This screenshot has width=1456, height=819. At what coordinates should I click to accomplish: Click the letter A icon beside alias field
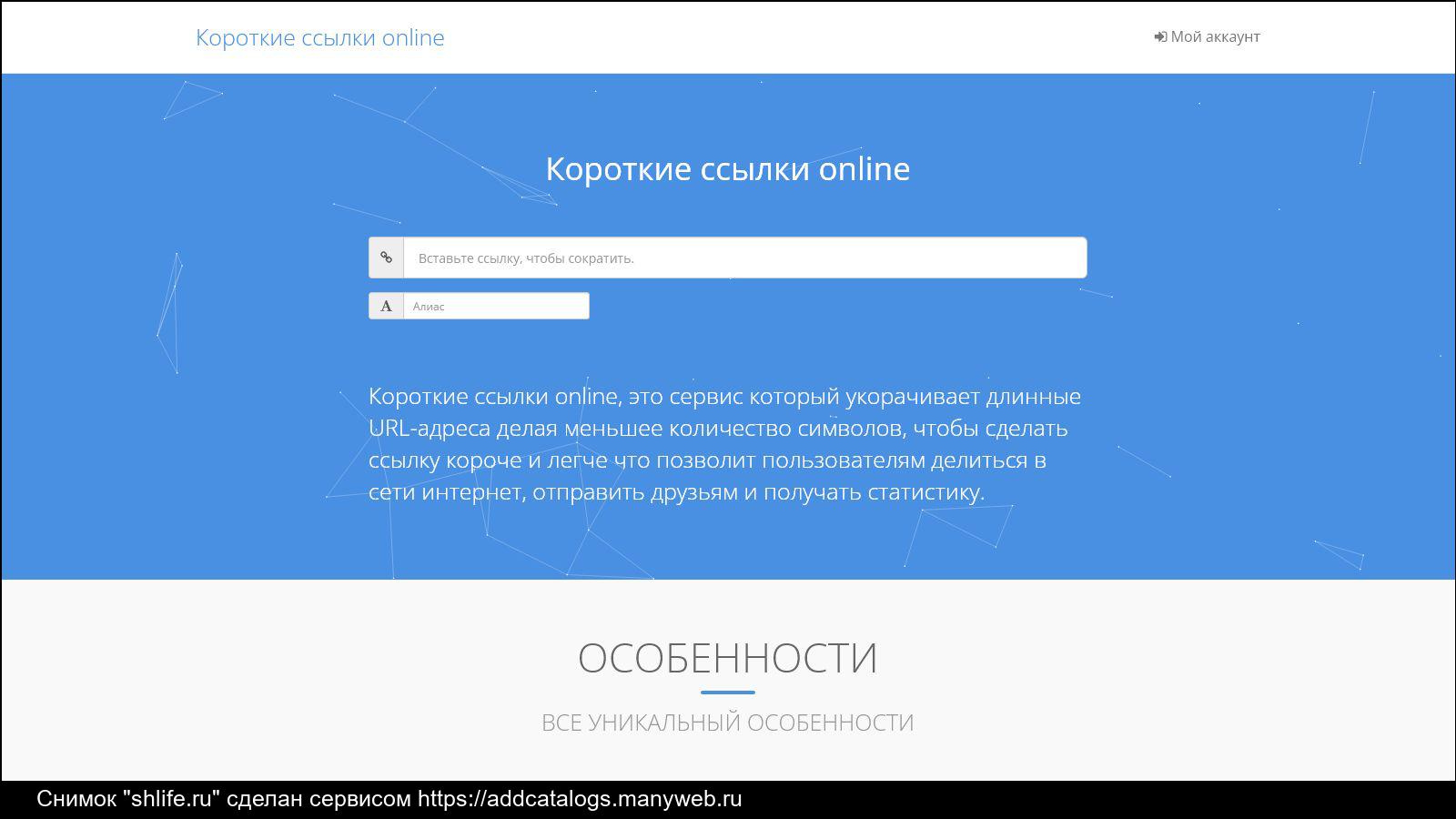pos(386,306)
